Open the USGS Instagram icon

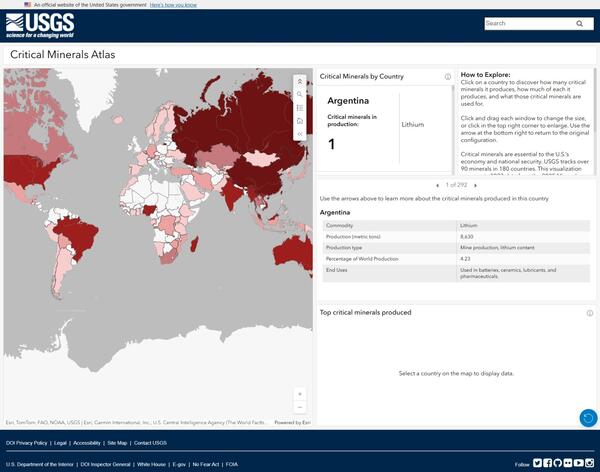point(589,463)
